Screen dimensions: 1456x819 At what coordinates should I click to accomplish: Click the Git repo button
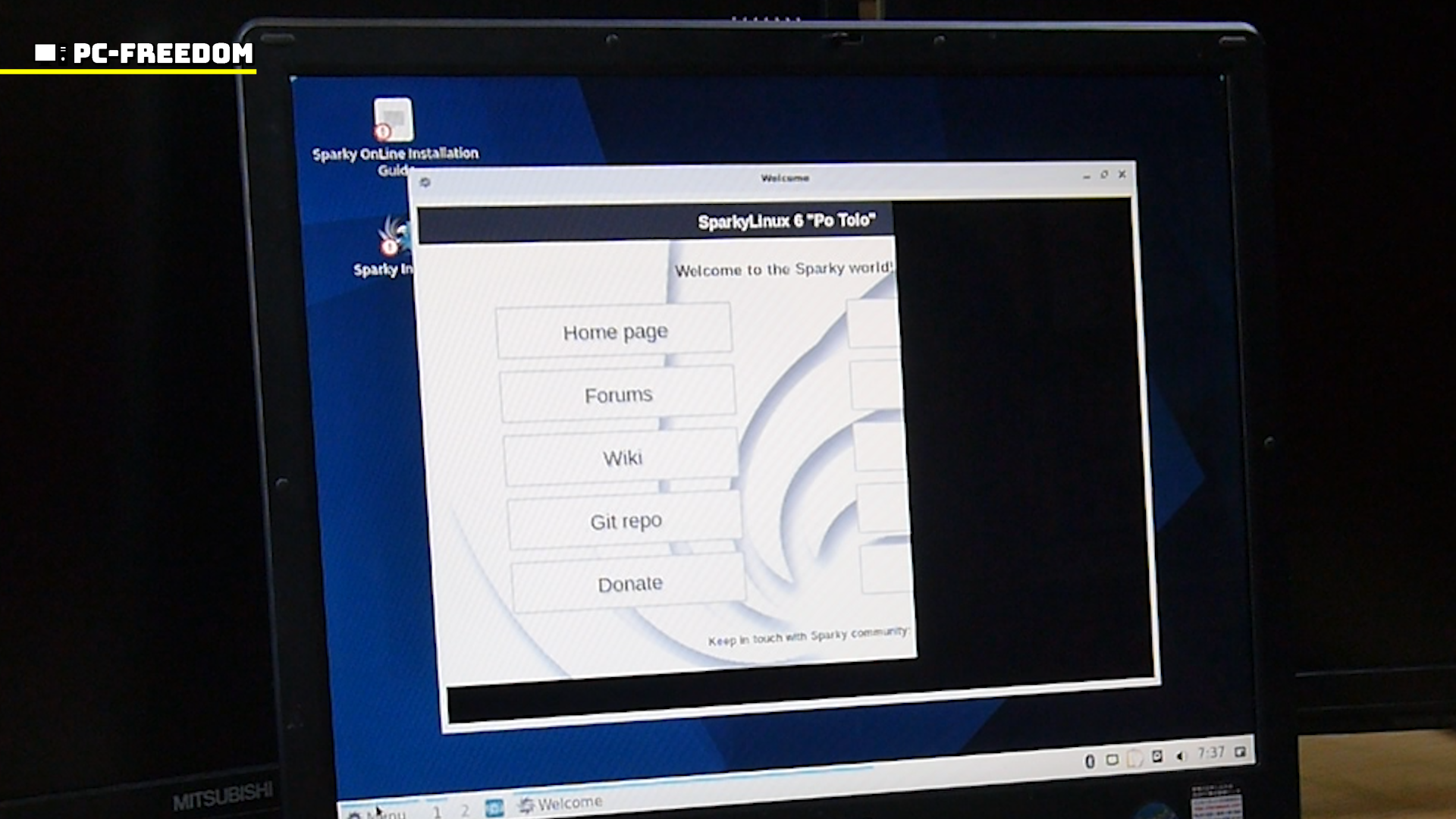(626, 522)
